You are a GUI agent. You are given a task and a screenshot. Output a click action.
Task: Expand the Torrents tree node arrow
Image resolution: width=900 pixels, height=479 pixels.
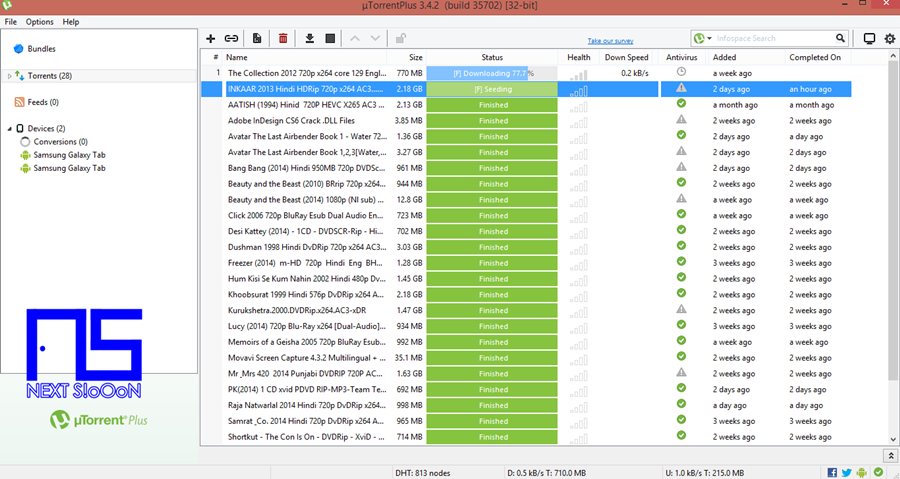(x=9, y=76)
